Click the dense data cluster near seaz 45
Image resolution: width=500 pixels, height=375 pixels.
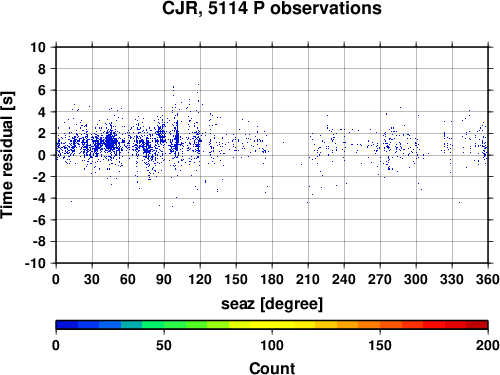(x=110, y=142)
